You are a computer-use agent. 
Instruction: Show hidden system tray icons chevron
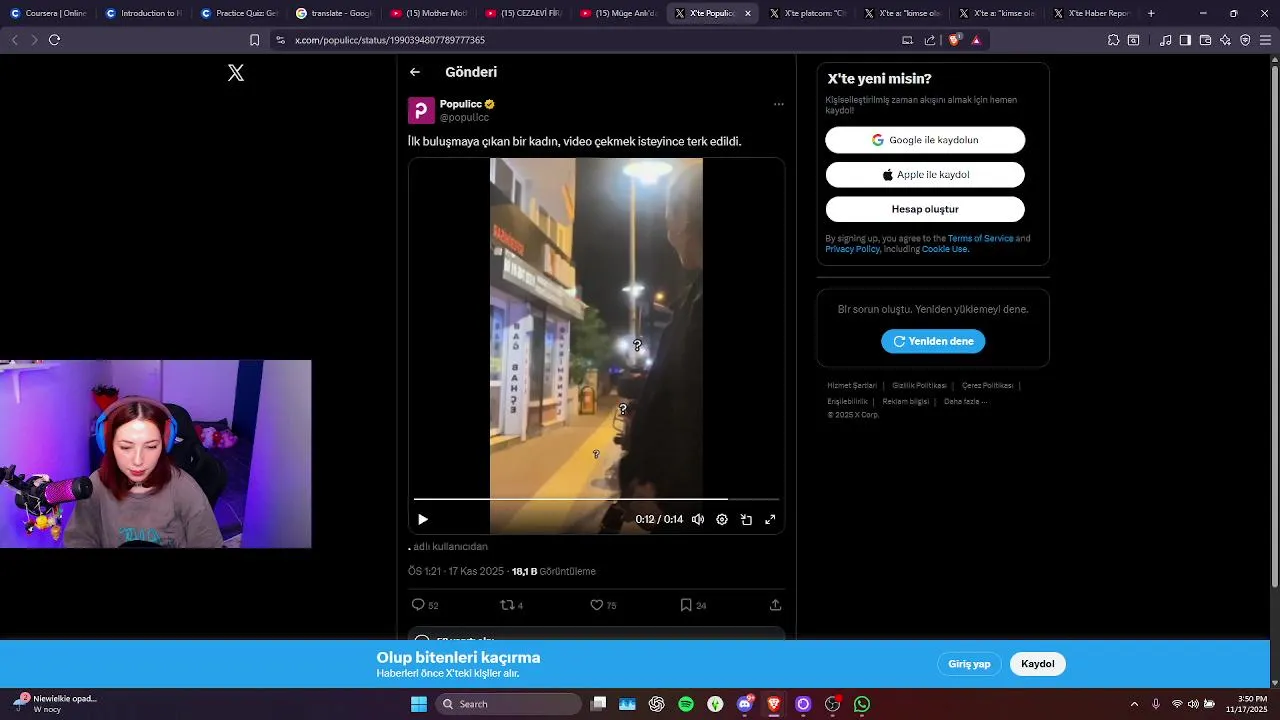click(x=1134, y=704)
